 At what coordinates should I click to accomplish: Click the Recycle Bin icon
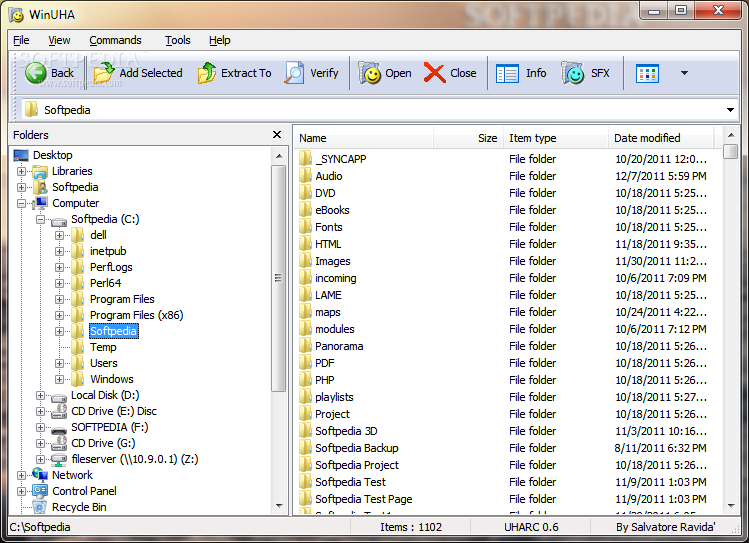pos(40,507)
